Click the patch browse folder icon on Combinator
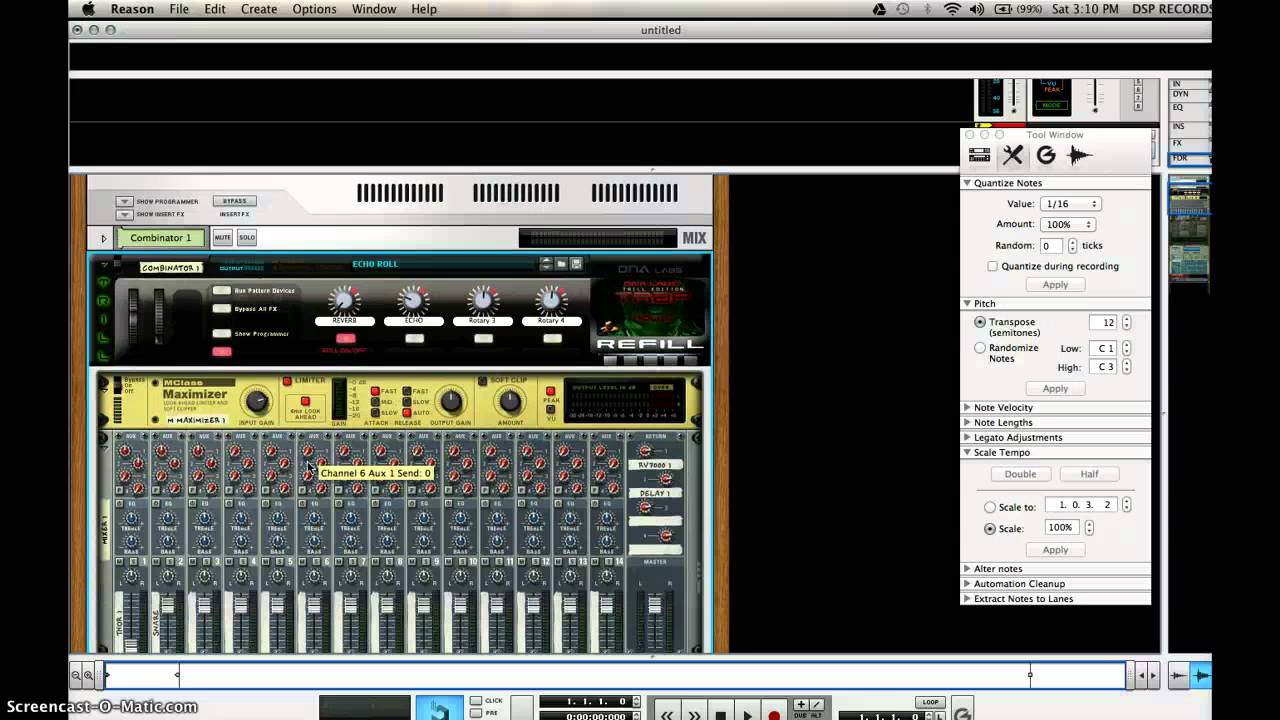Viewport: 1280px width, 720px height. [562, 264]
